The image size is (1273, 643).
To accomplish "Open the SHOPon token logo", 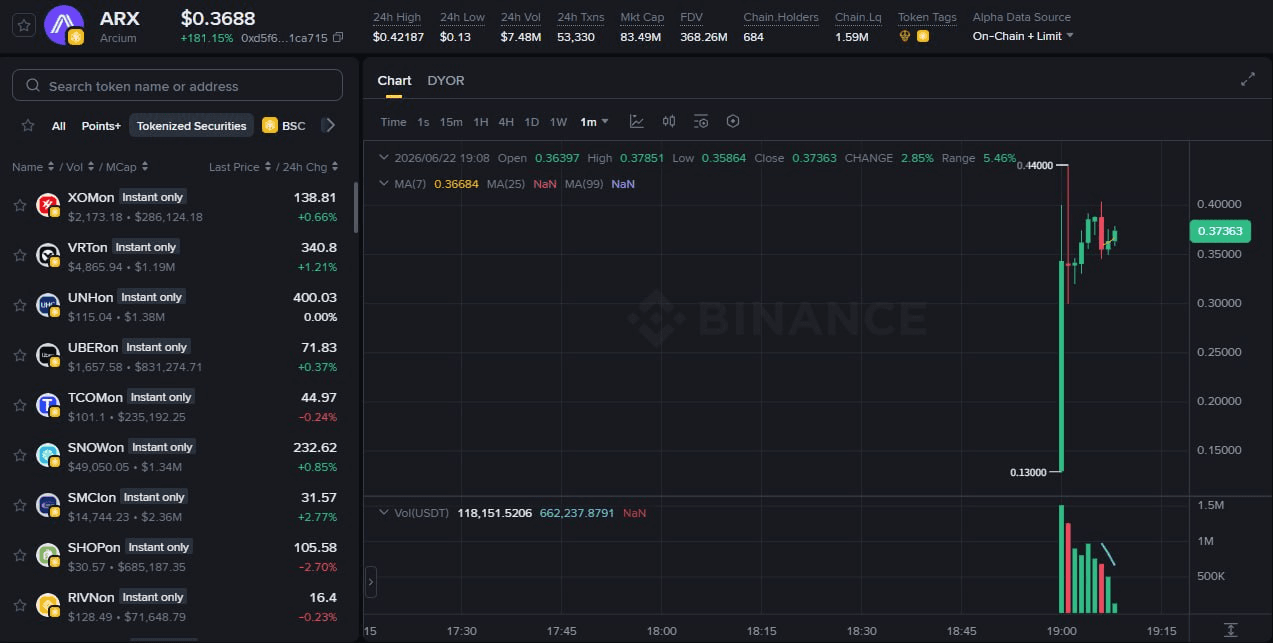I will pos(48,555).
